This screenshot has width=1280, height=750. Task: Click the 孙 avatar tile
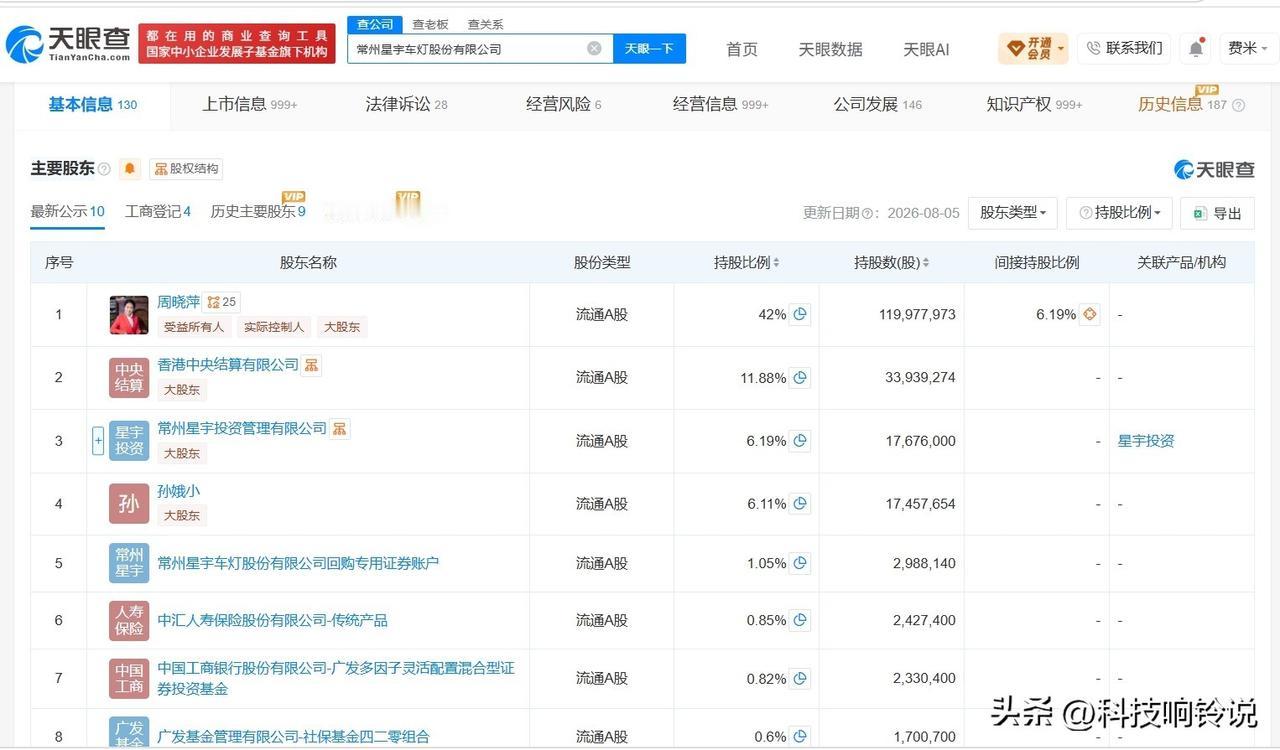(129, 504)
